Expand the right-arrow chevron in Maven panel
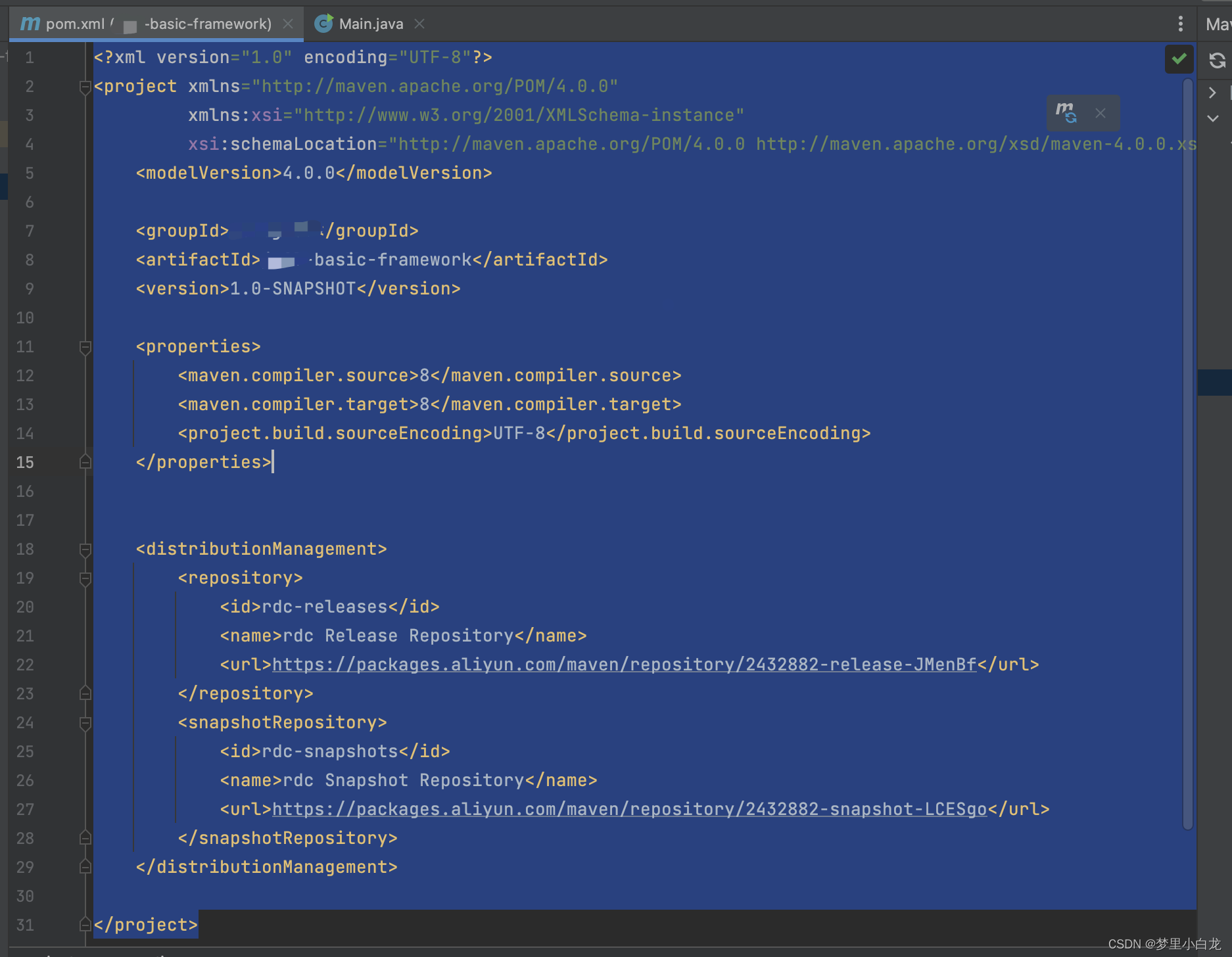 coord(1212,93)
